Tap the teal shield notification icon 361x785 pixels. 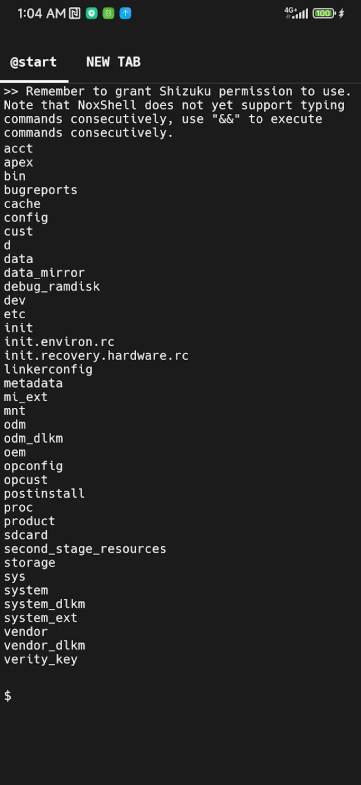click(x=91, y=14)
